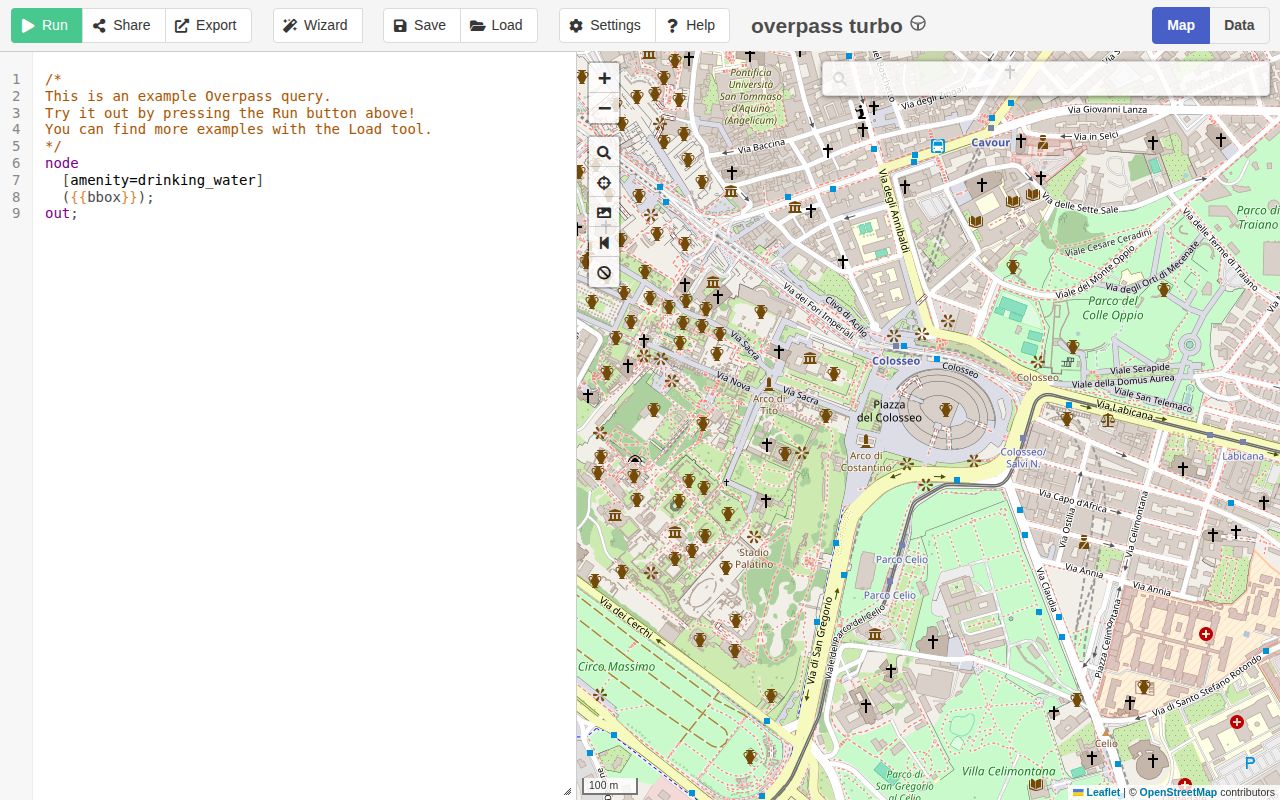Open the Help dialog

click(x=691, y=25)
